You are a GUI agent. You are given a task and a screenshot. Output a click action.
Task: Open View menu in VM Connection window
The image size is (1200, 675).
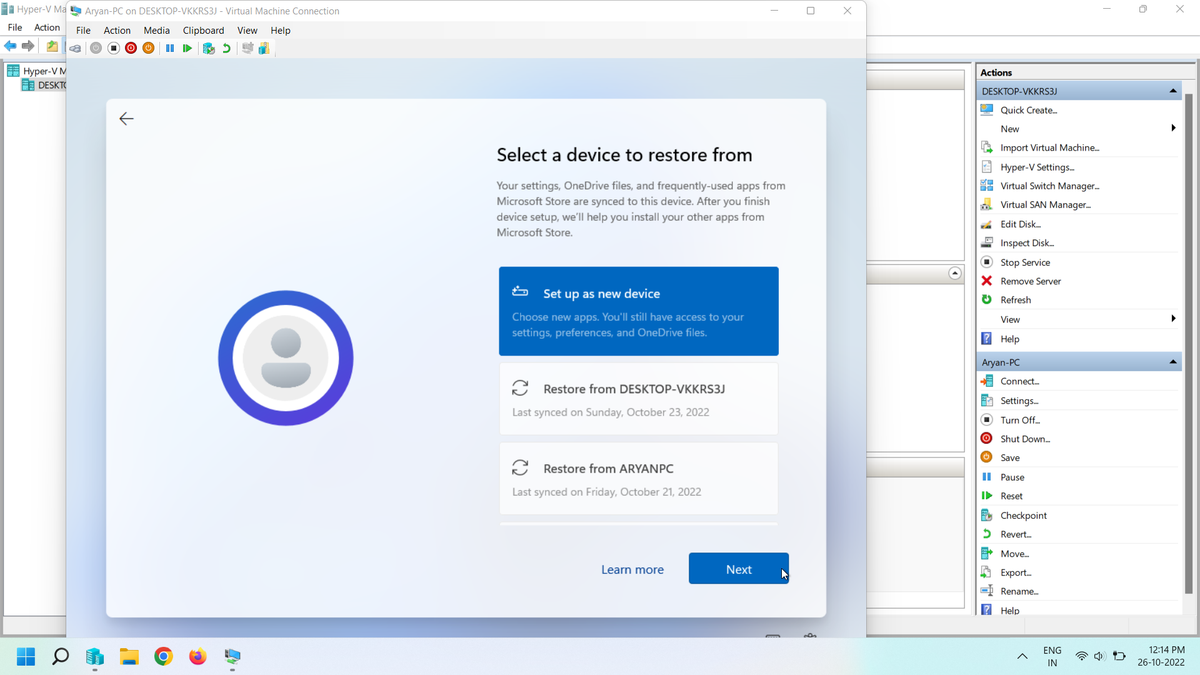tap(247, 30)
